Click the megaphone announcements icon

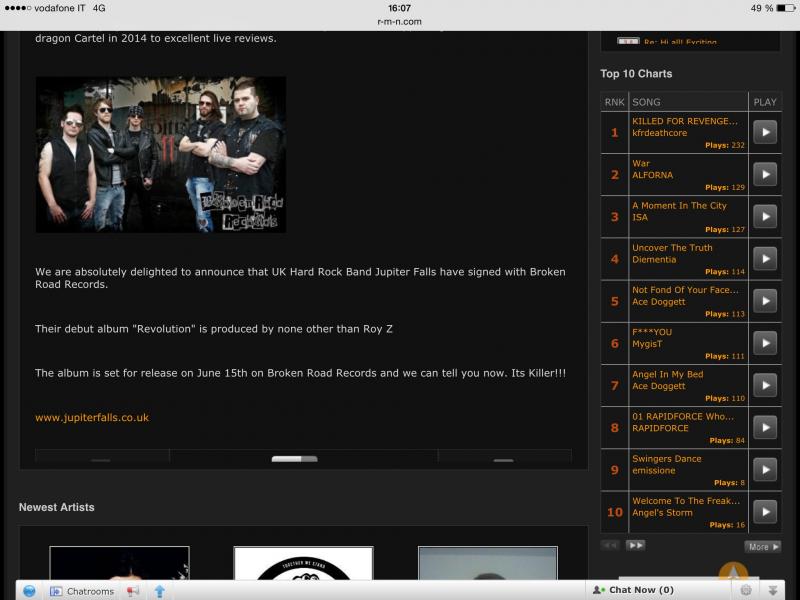pos(133,591)
